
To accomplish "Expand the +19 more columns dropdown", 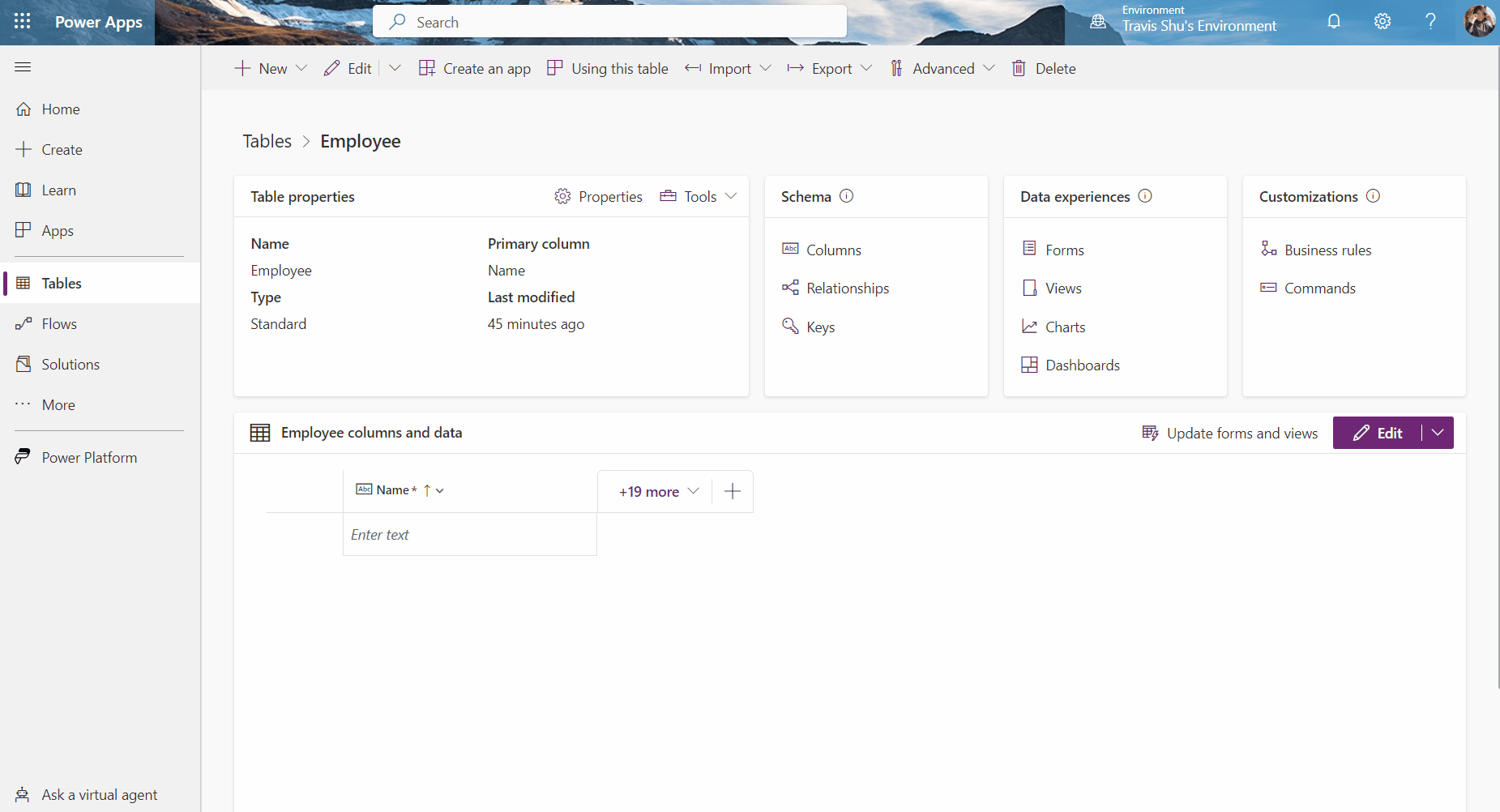I will click(656, 491).
